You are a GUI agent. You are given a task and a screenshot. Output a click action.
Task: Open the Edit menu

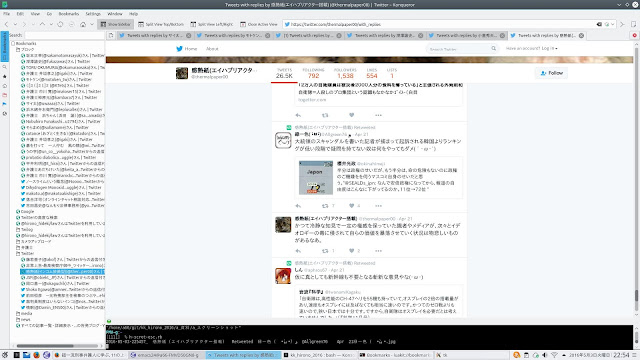point(20,14)
